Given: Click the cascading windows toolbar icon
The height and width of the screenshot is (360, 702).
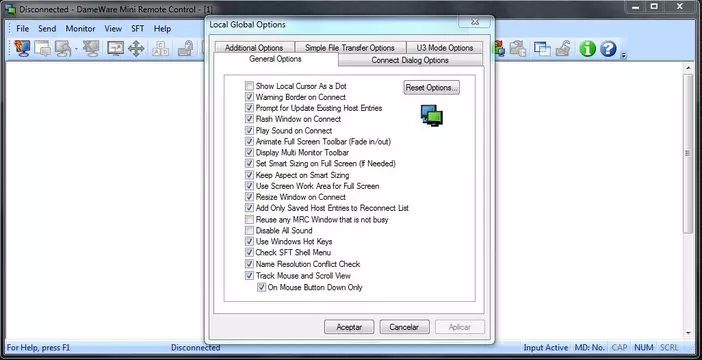Looking at the screenshot, I should (542, 48).
